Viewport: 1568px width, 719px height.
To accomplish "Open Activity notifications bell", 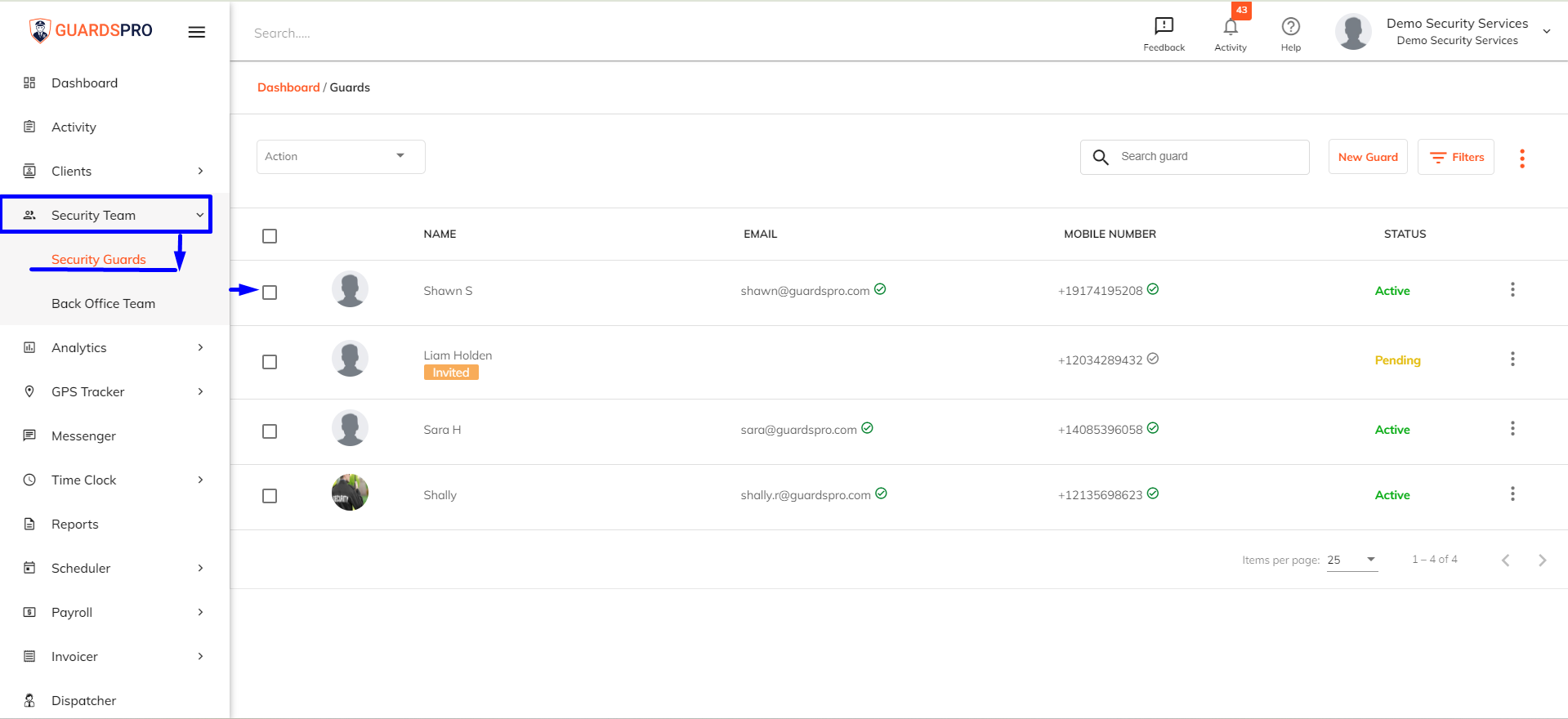I will click(1231, 27).
